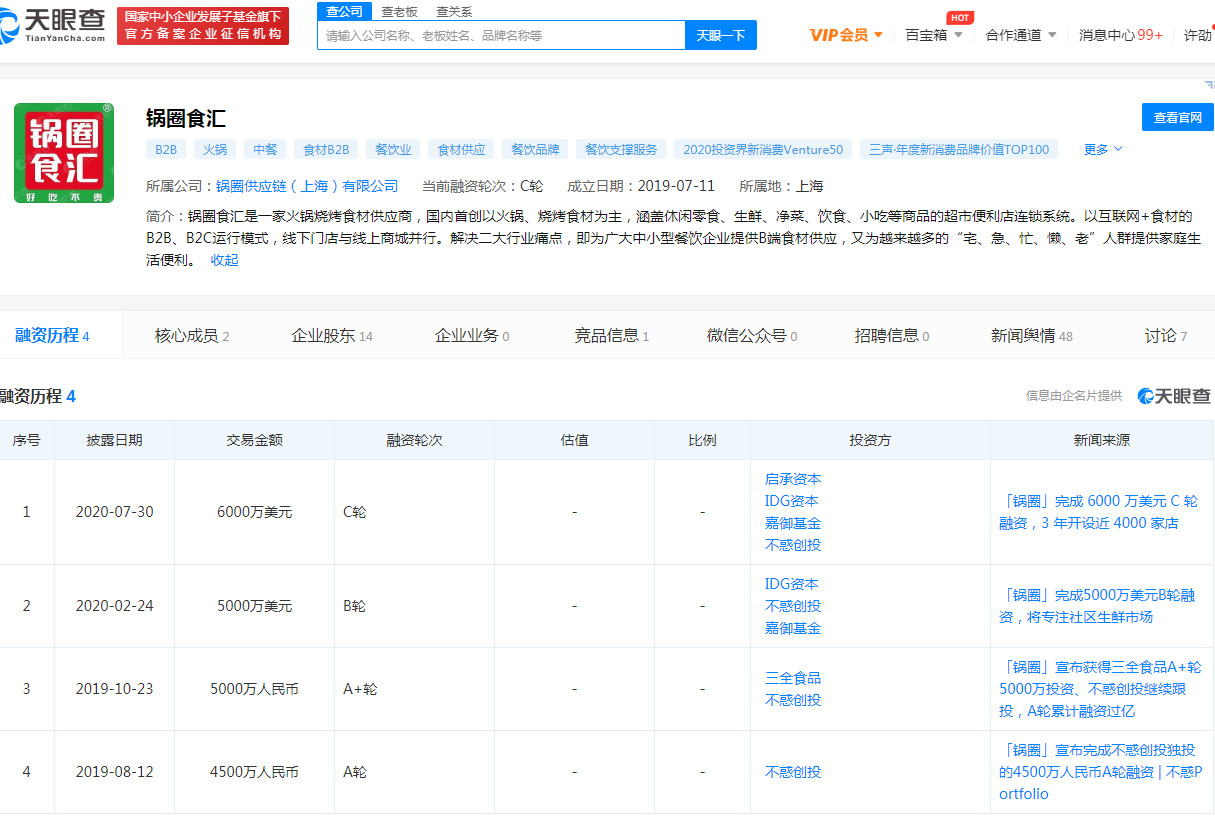
Task: Open the 招聘信息 tab
Action: (892, 336)
